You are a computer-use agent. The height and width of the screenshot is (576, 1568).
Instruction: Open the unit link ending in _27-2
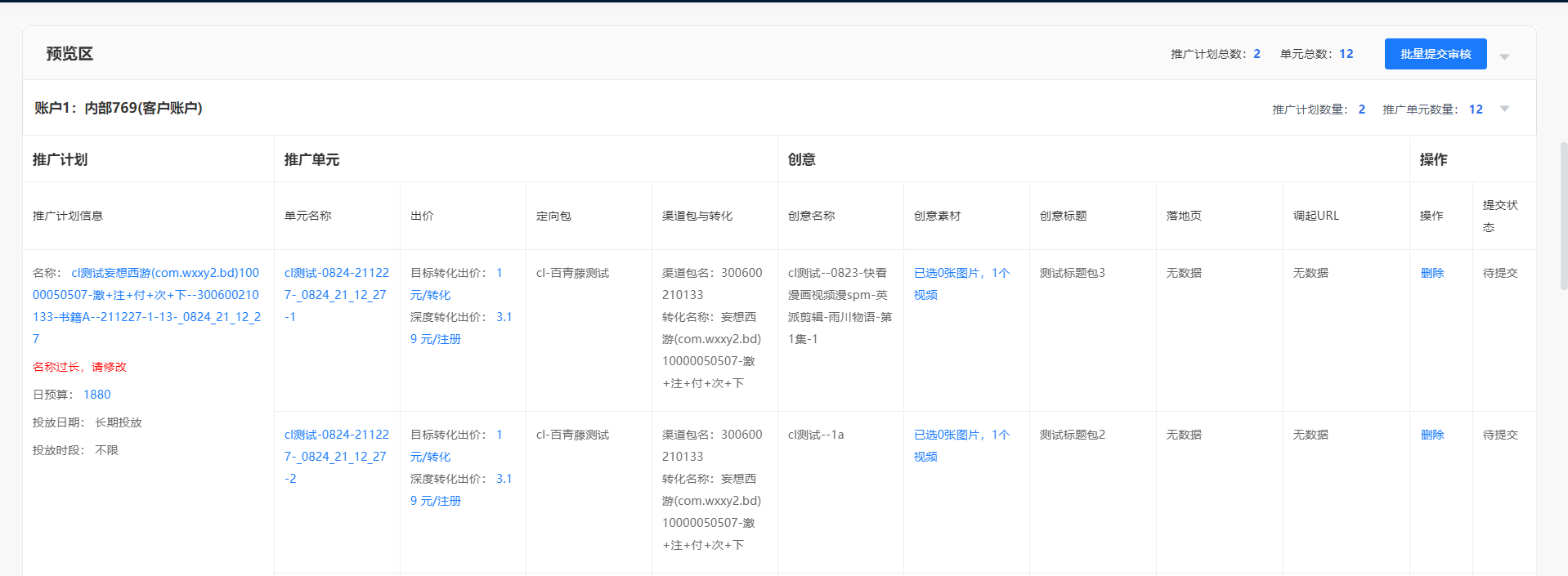pyautogui.click(x=336, y=457)
